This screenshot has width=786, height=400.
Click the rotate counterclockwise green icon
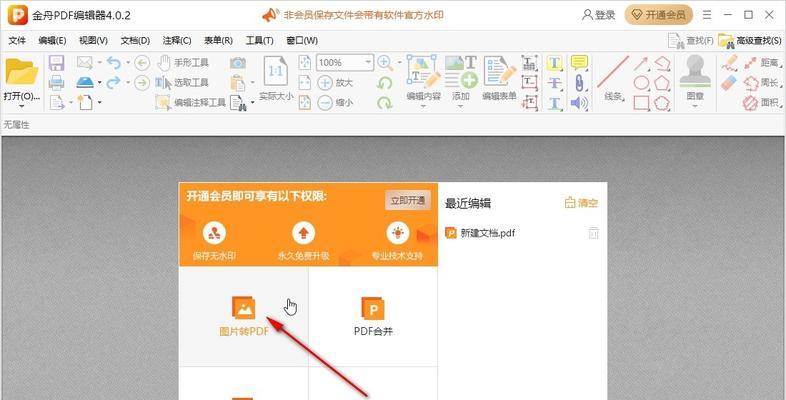tap(384, 83)
